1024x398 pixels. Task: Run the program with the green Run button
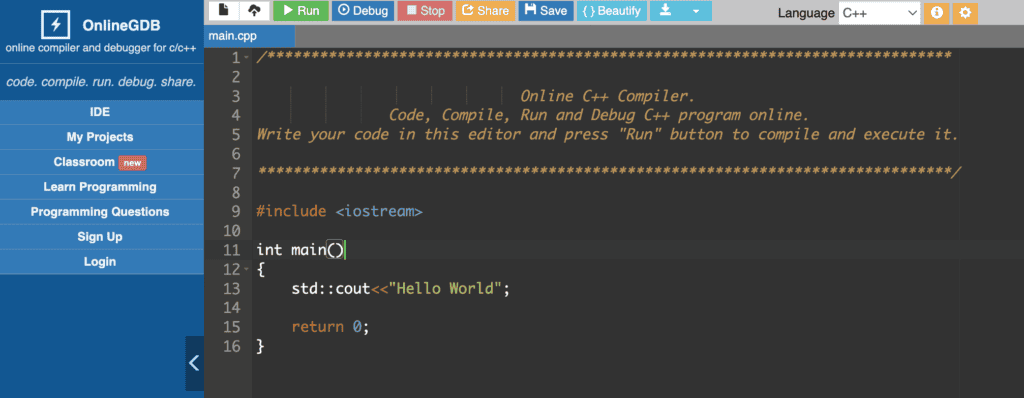point(301,10)
